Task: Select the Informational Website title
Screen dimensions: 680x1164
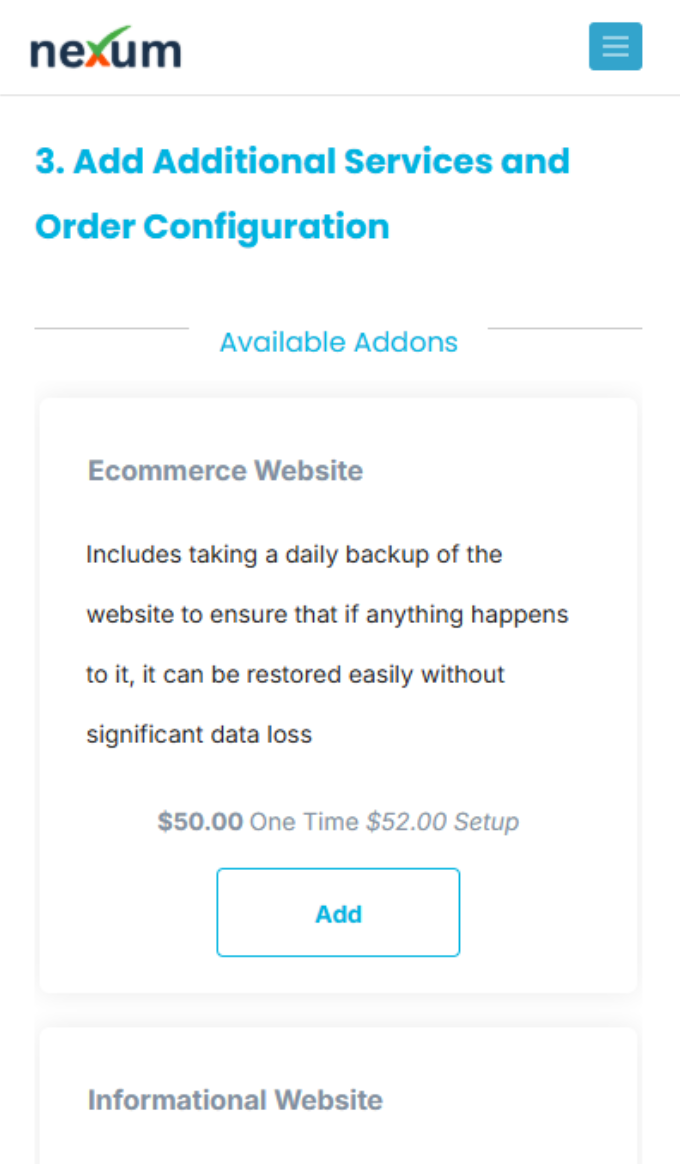Action: (235, 1099)
